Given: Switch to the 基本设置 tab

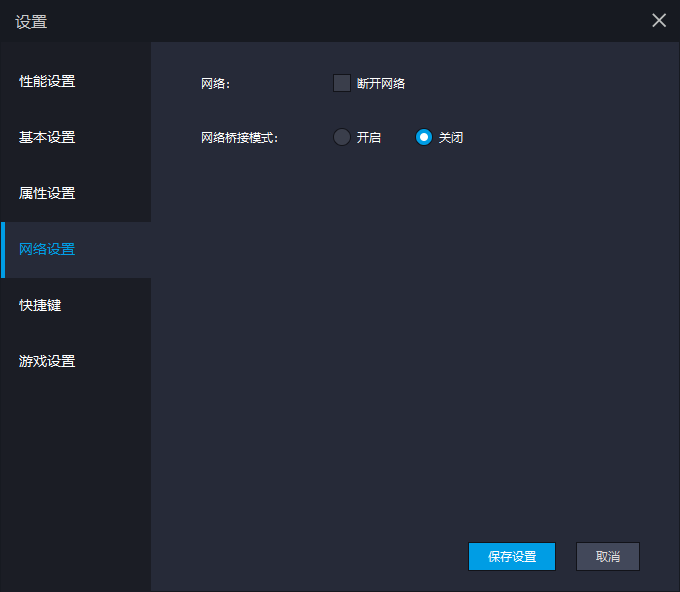Looking at the screenshot, I should (x=47, y=137).
